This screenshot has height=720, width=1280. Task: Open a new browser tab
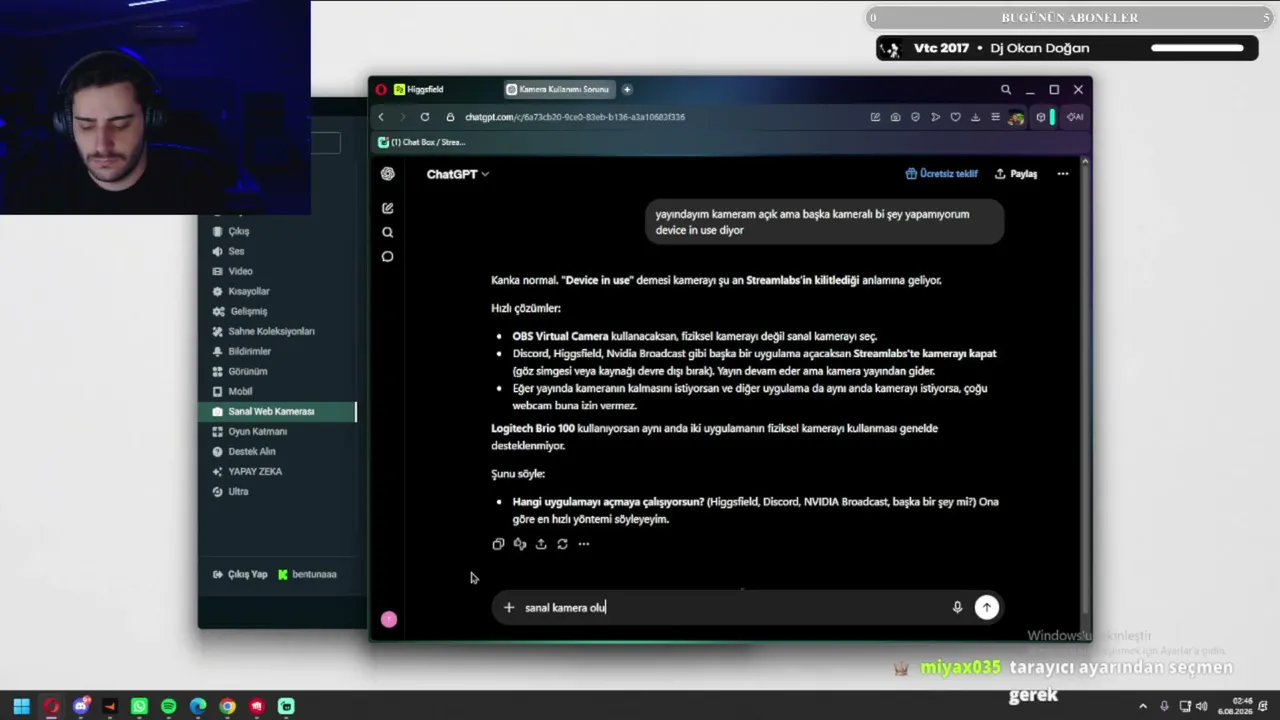click(x=627, y=89)
